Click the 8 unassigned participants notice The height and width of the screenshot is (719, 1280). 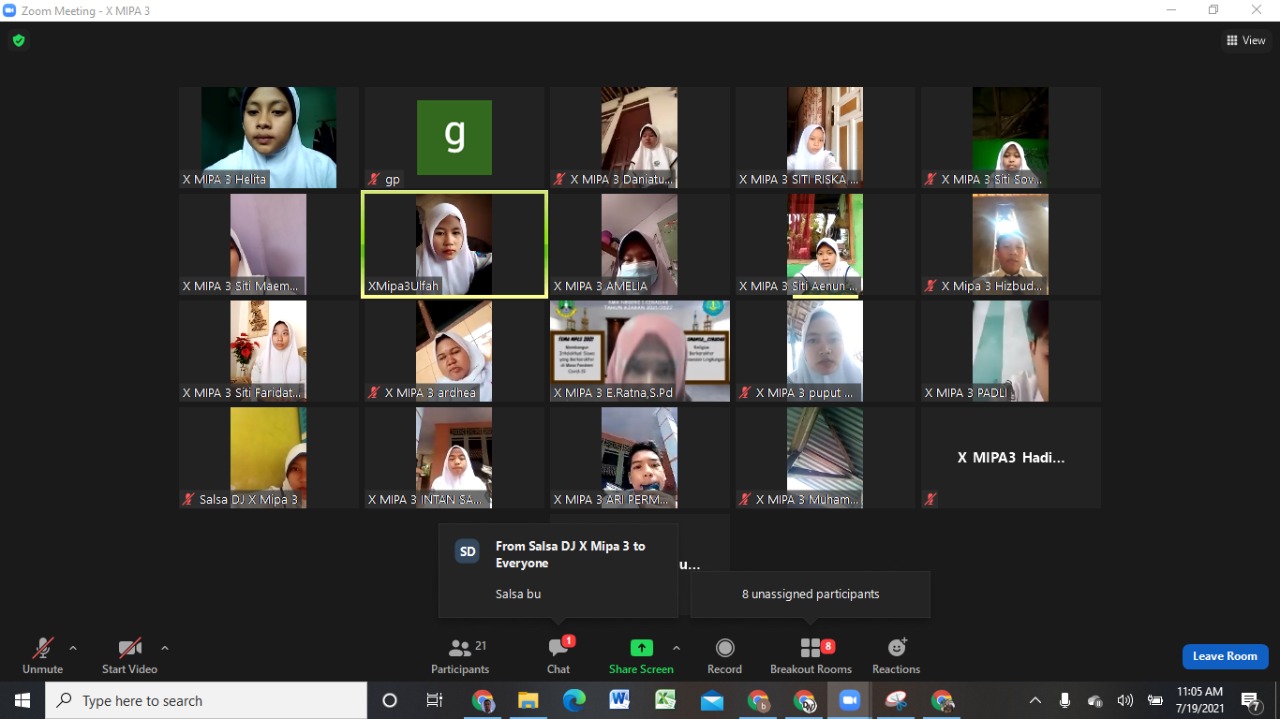[810, 594]
